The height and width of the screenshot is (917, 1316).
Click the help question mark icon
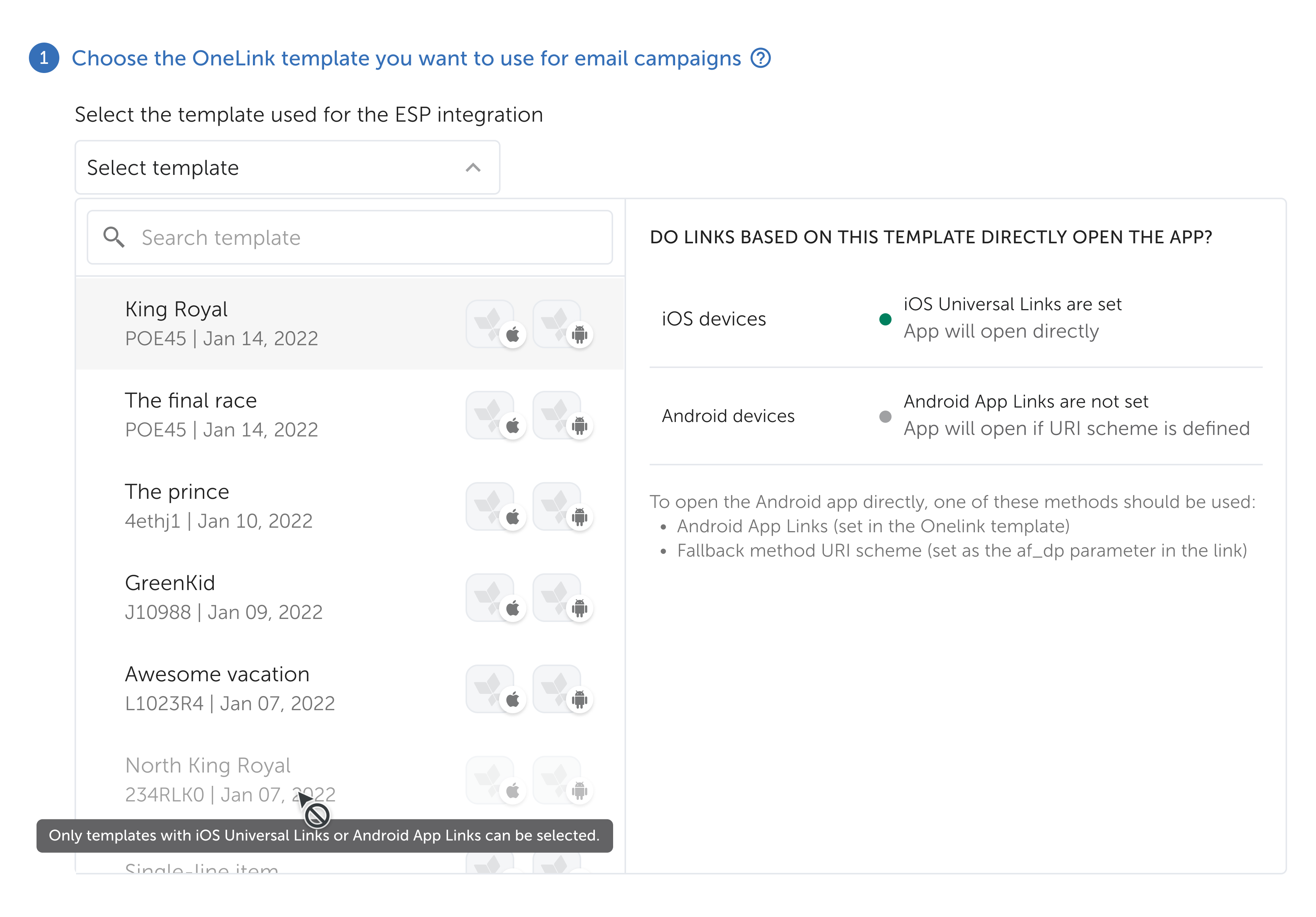click(x=761, y=58)
